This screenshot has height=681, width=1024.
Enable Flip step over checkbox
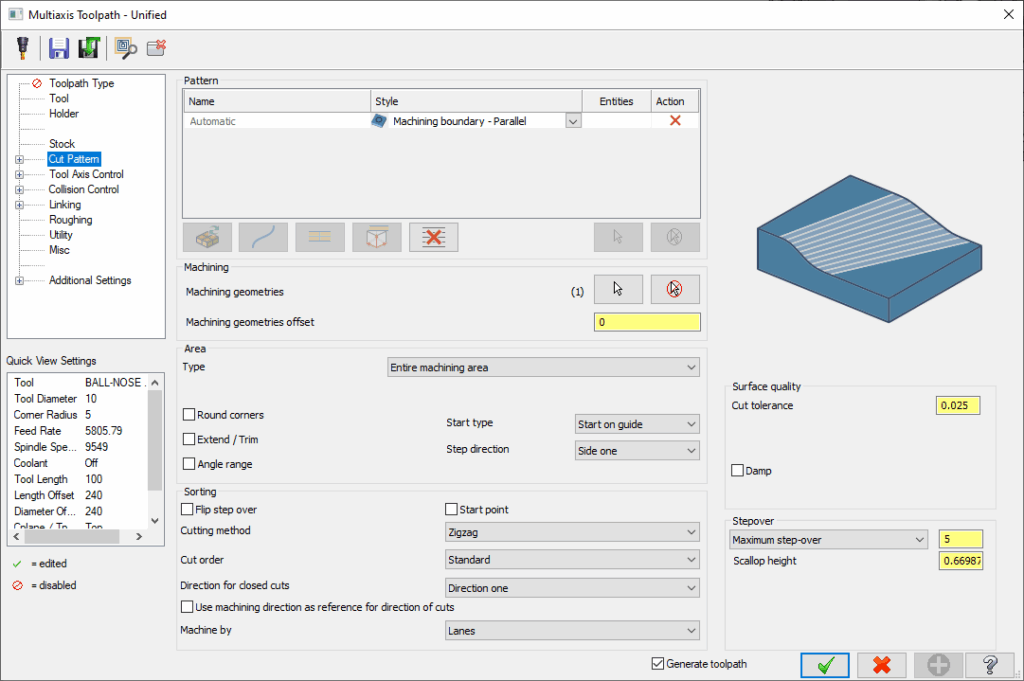tap(187, 509)
